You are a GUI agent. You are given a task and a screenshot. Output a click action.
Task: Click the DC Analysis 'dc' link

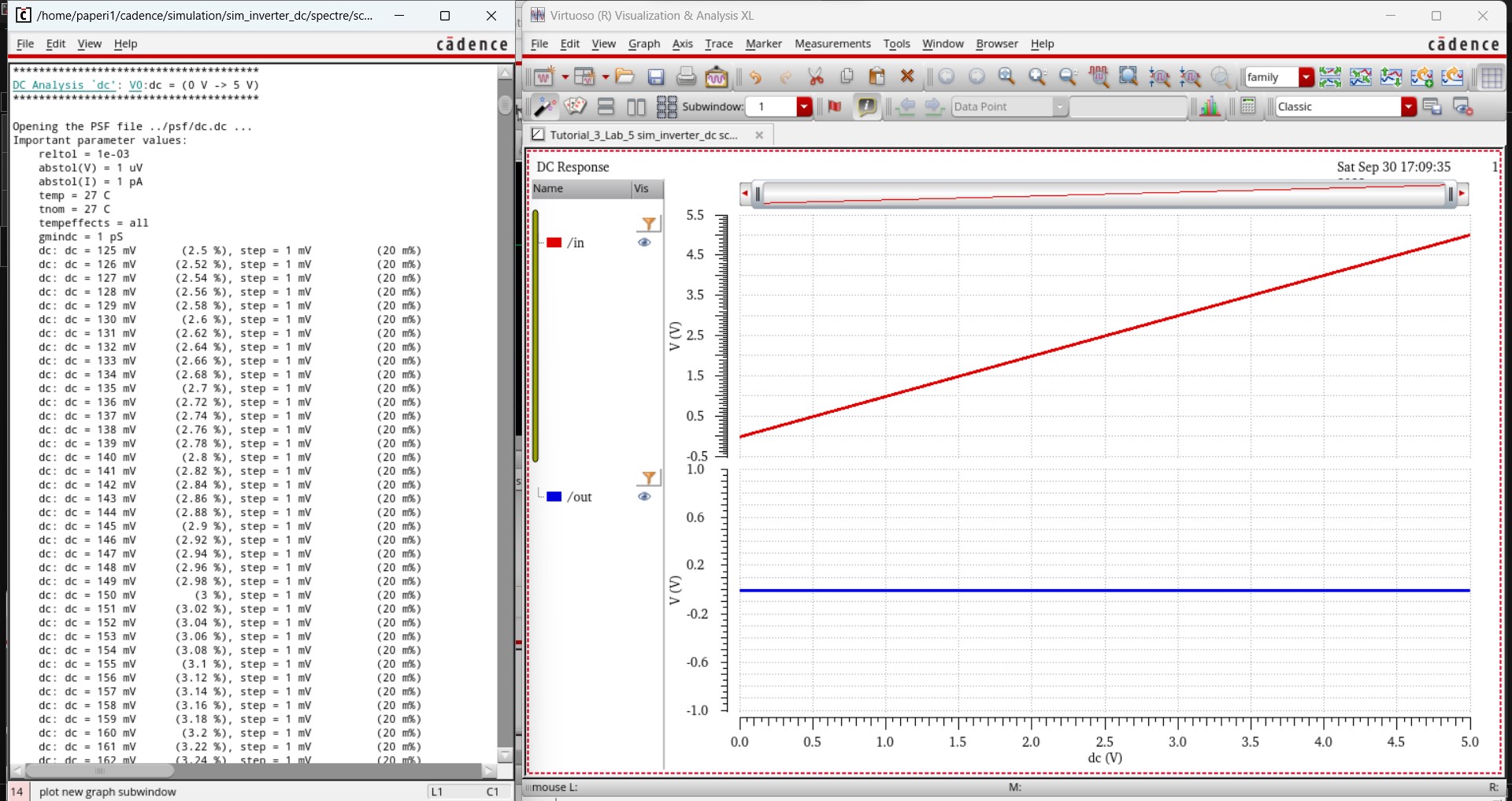click(x=65, y=85)
